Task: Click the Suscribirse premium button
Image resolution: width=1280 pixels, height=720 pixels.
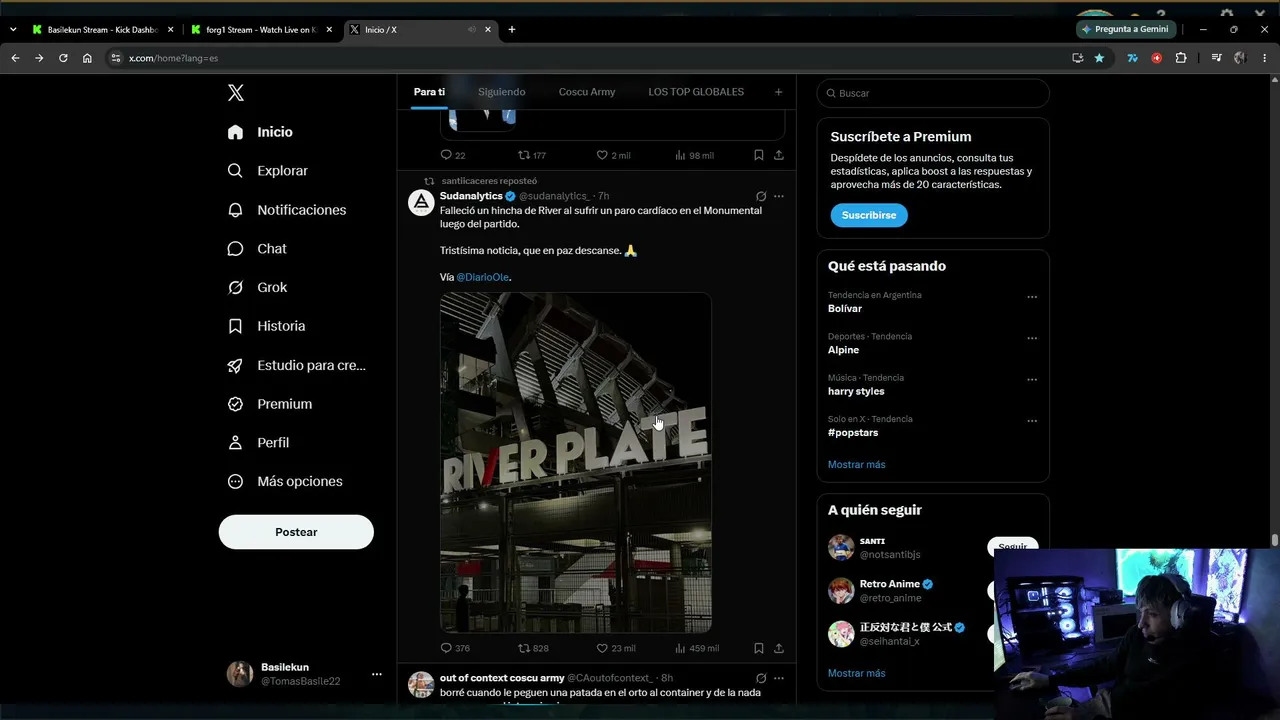Action: point(869,215)
